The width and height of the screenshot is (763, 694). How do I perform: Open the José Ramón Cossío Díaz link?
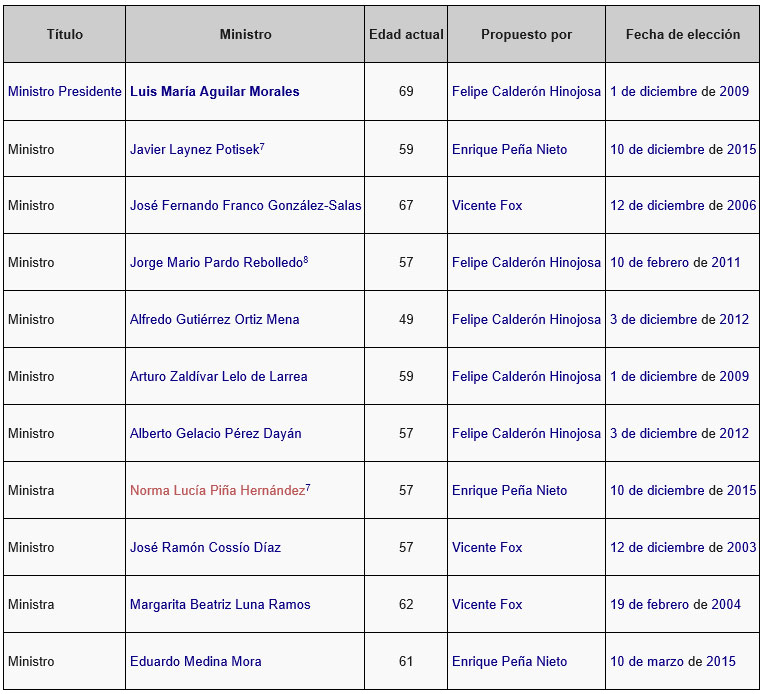pyautogui.click(x=205, y=548)
